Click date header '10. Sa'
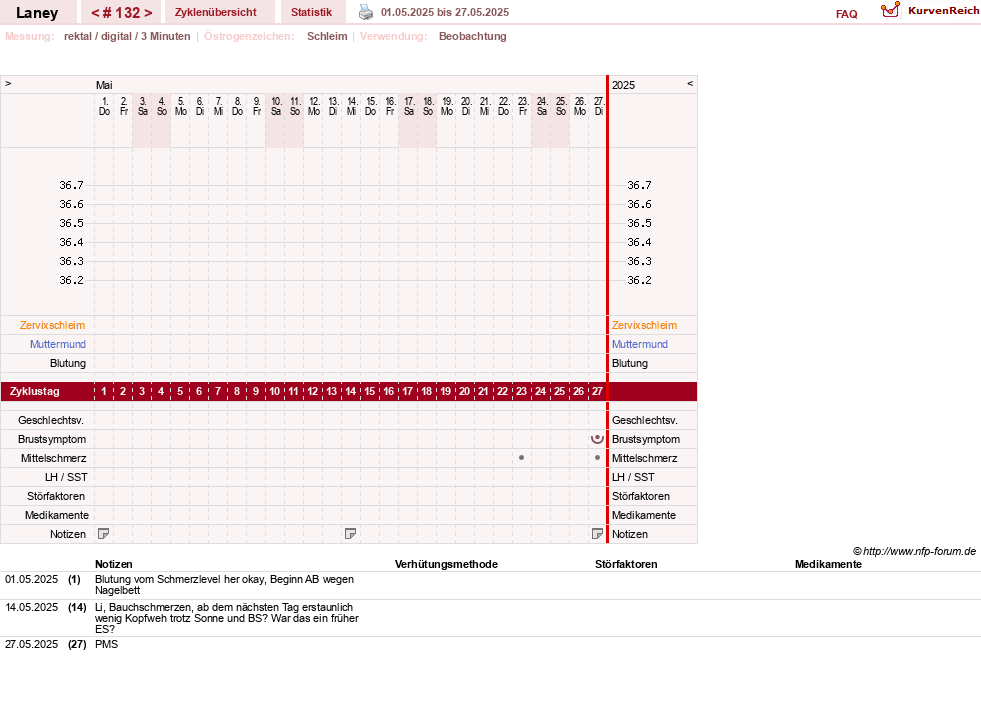This screenshot has width=981, height=706. pyautogui.click(x=275, y=106)
